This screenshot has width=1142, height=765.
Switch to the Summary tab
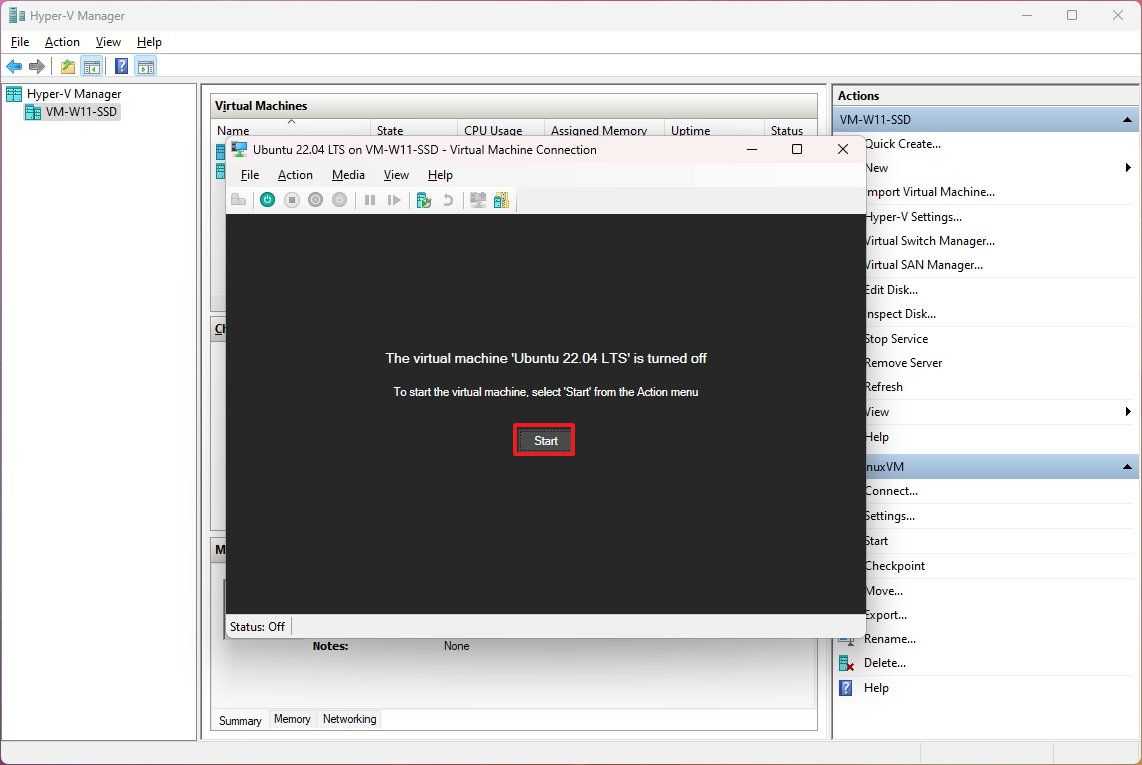point(240,721)
